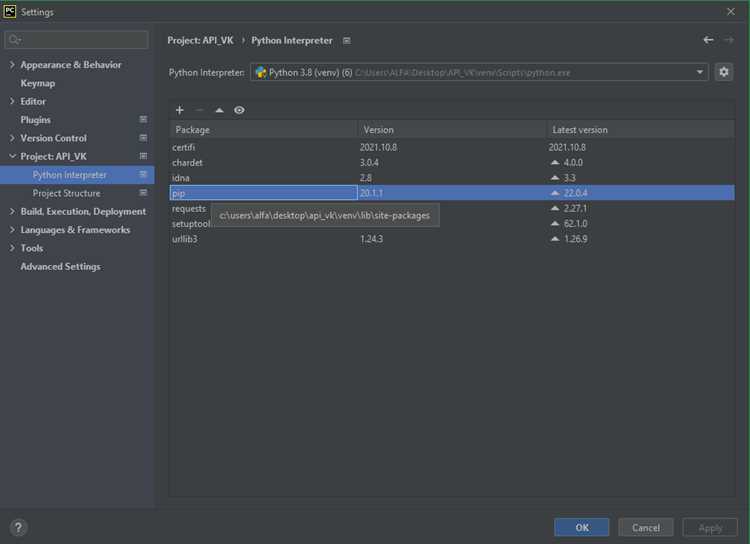Click the help question mark icon
The image size is (750, 544).
point(18,528)
